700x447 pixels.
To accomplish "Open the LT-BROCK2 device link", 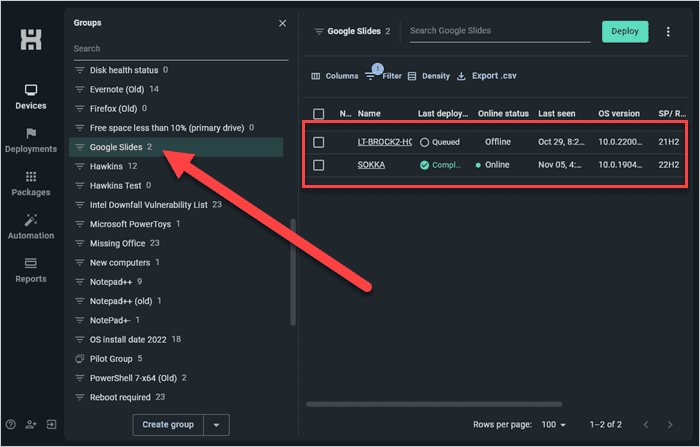I will pyautogui.click(x=384, y=142).
